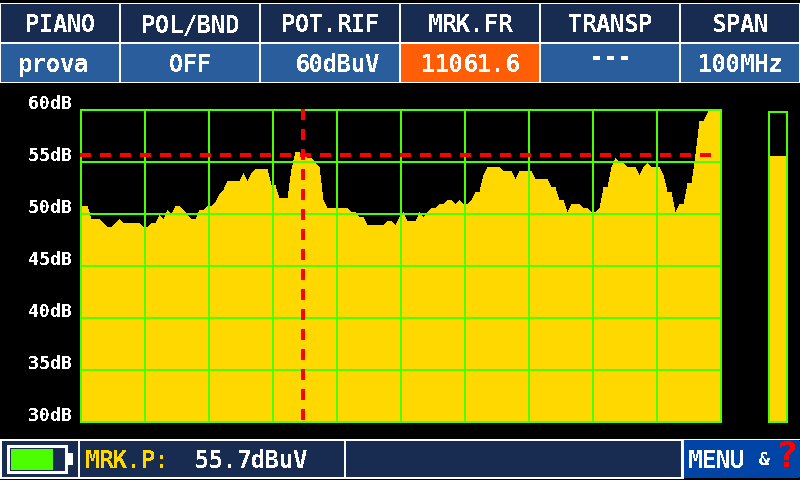Viewport: 800px width, 480px height.
Task: Select the POT.RIF header
Action: tap(330, 23)
